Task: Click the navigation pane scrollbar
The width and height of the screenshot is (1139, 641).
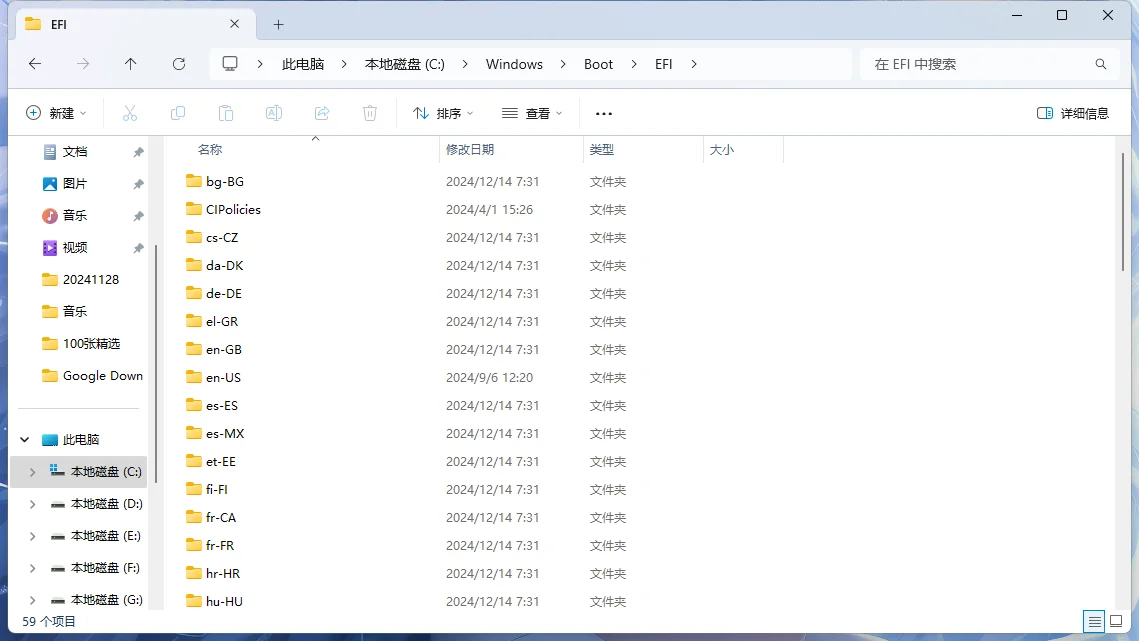Action: (x=156, y=363)
